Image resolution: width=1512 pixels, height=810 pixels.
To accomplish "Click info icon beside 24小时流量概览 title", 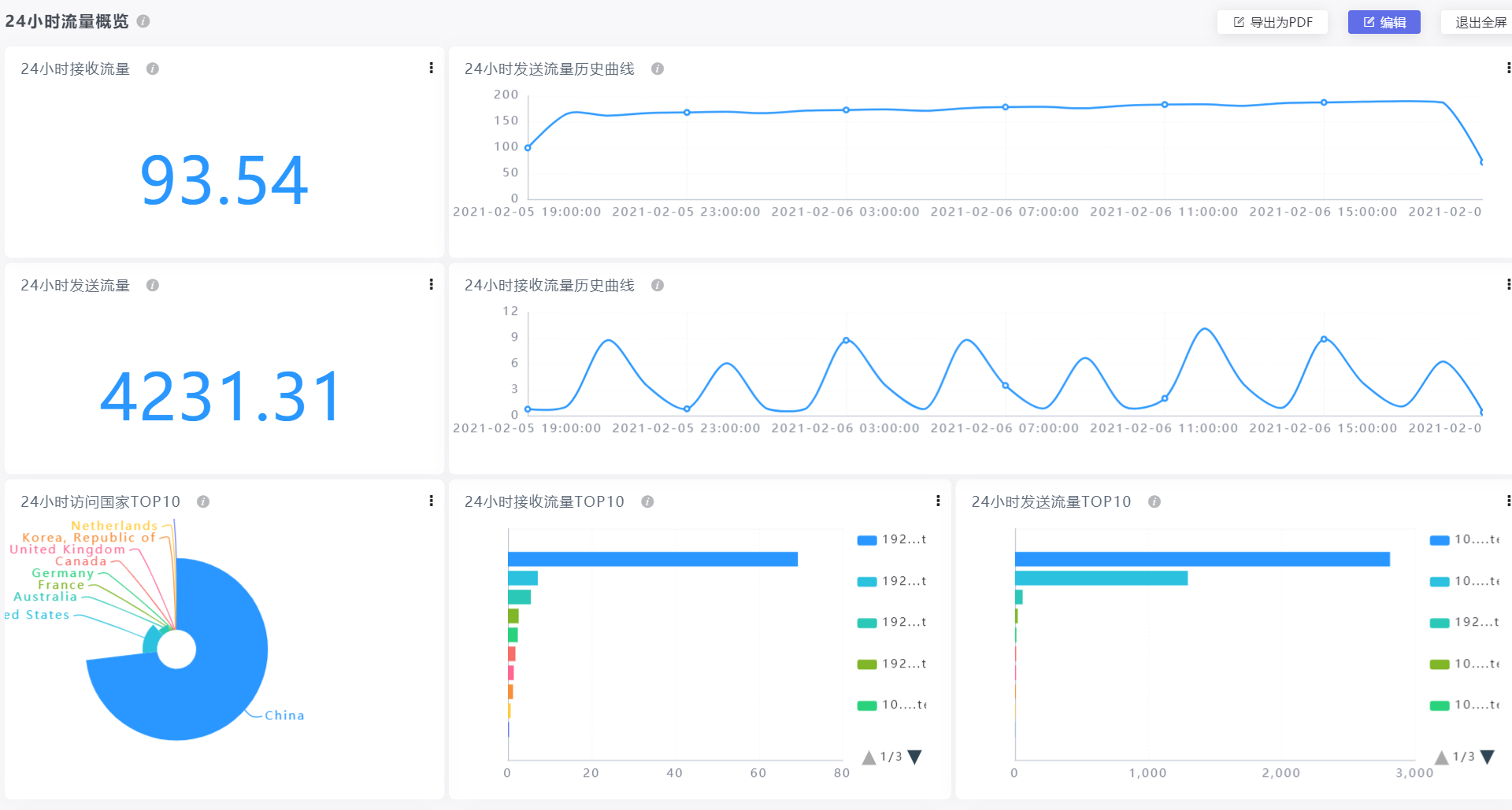I will pyautogui.click(x=143, y=21).
